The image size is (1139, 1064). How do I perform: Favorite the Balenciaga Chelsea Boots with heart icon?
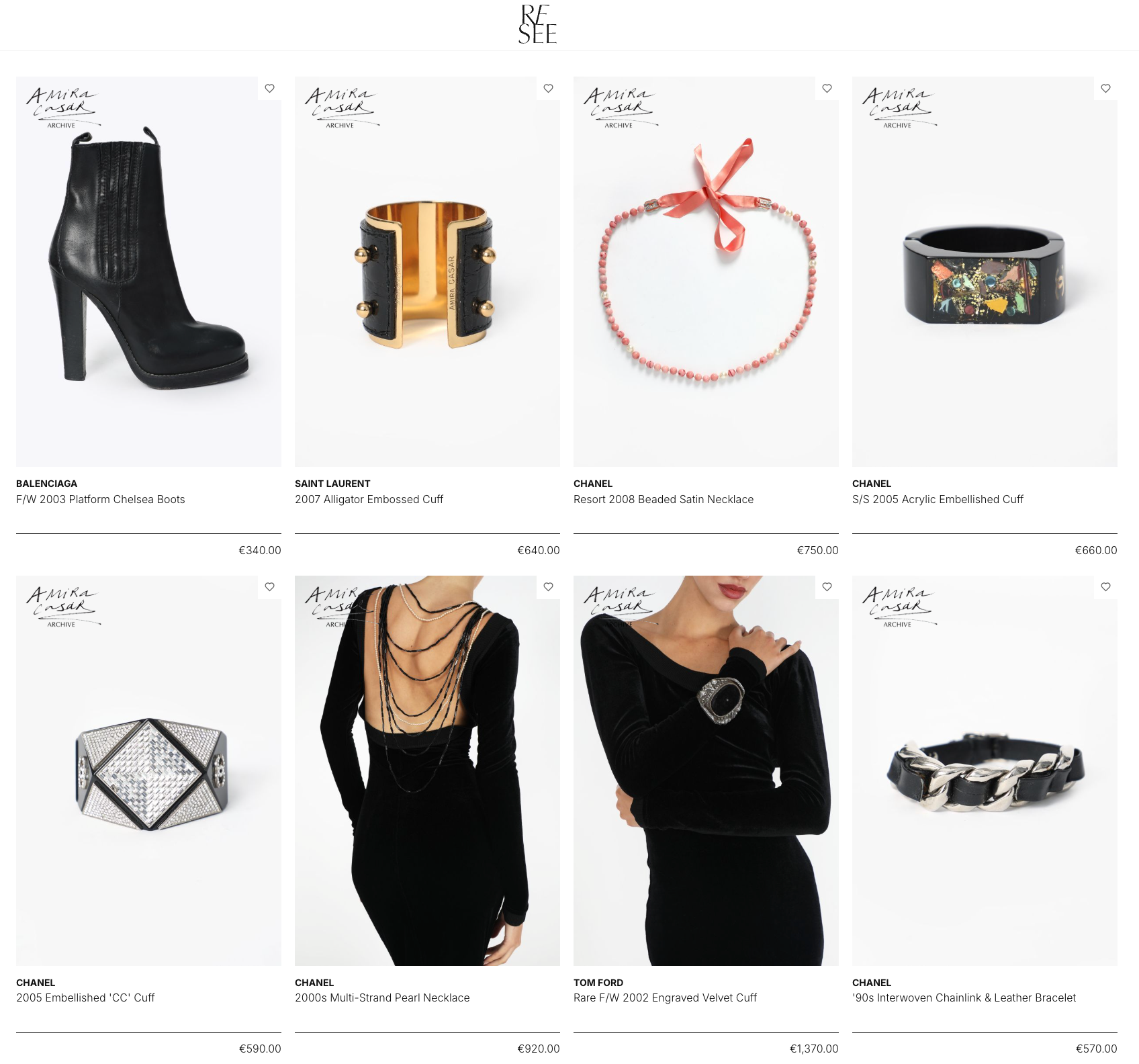pos(269,88)
